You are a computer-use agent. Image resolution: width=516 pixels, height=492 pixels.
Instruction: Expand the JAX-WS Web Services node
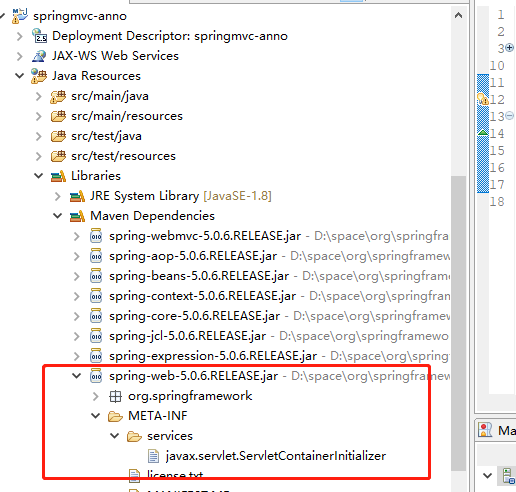(x=20, y=56)
